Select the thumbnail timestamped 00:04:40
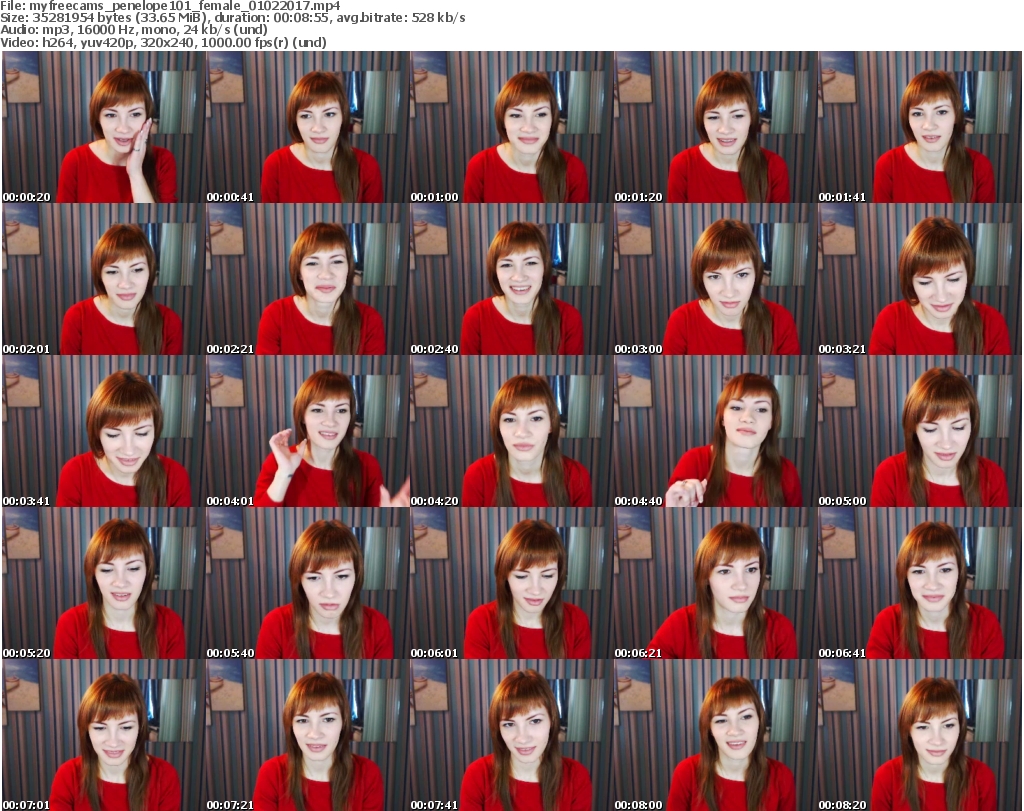This screenshot has height=811, width=1024. 715,432
